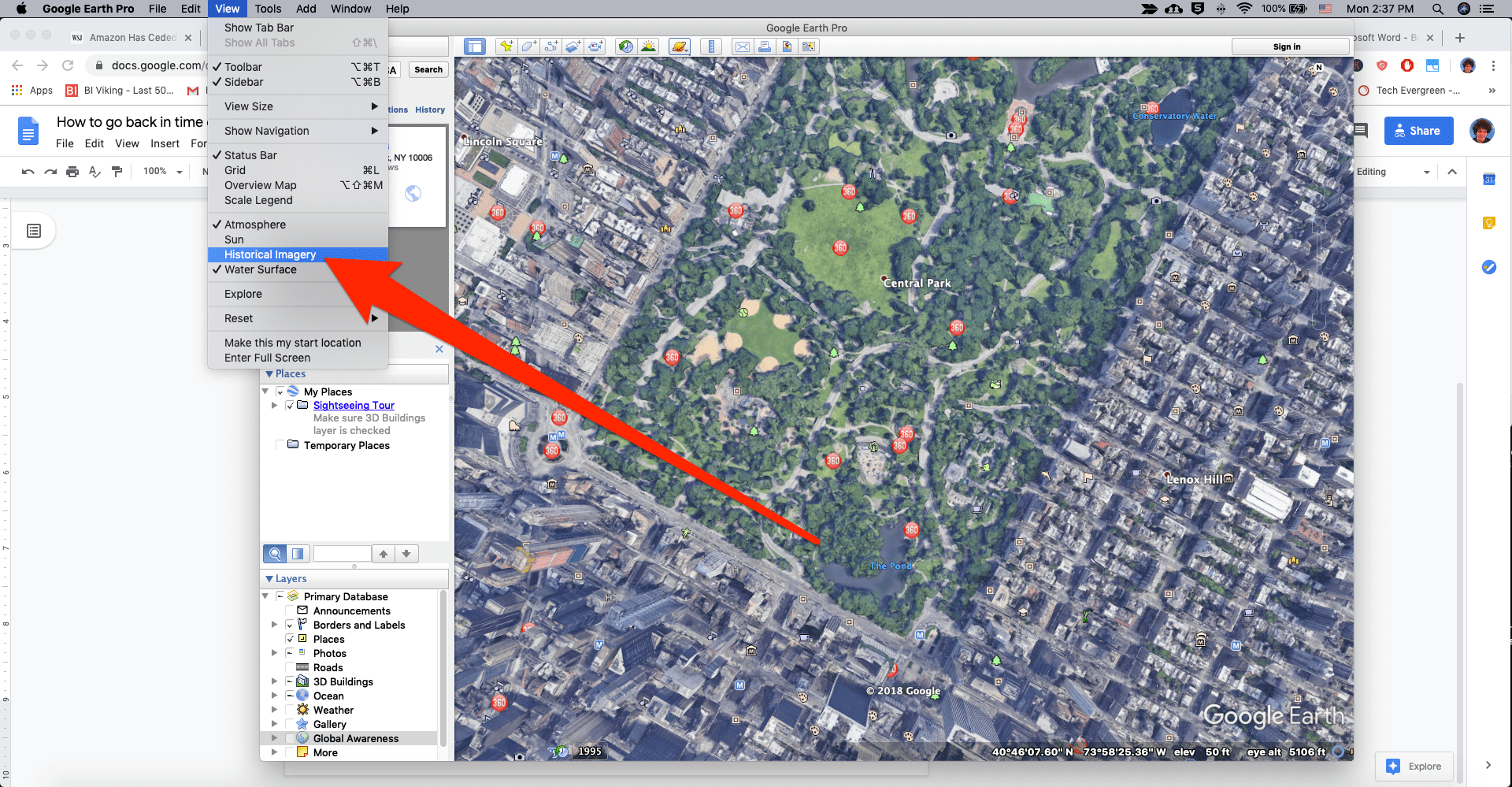
Task: Click the Email envelope toolbar icon
Action: pos(742,46)
